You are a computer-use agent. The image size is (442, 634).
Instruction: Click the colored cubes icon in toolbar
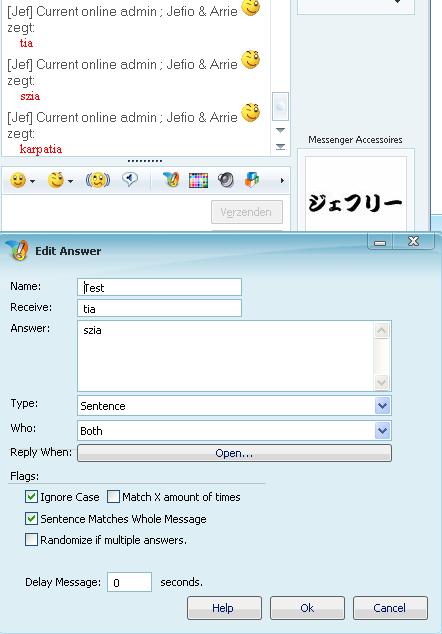252,180
